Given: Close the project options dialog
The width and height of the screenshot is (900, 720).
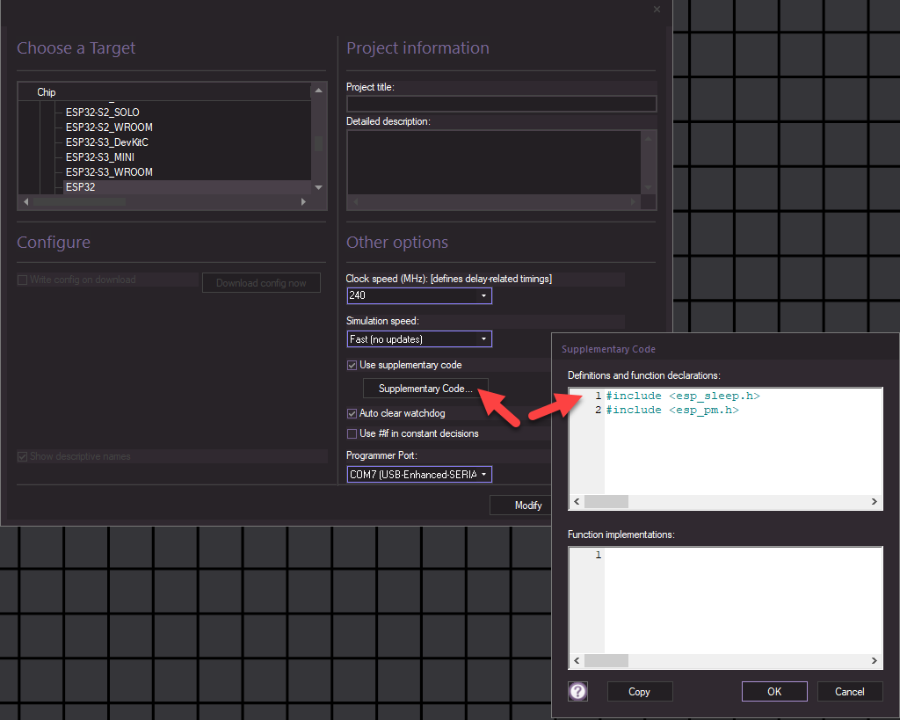Looking at the screenshot, I should click(x=657, y=9).
